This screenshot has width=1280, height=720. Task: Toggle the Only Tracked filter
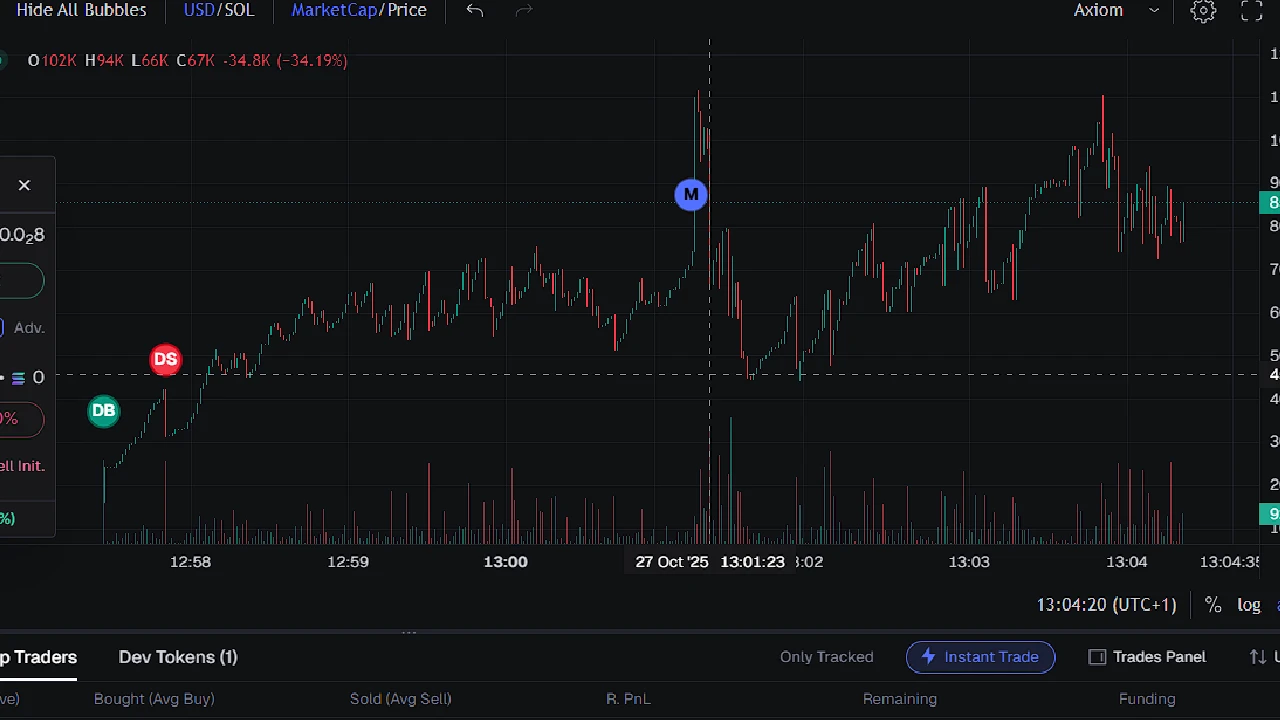[x=826, y=657]
